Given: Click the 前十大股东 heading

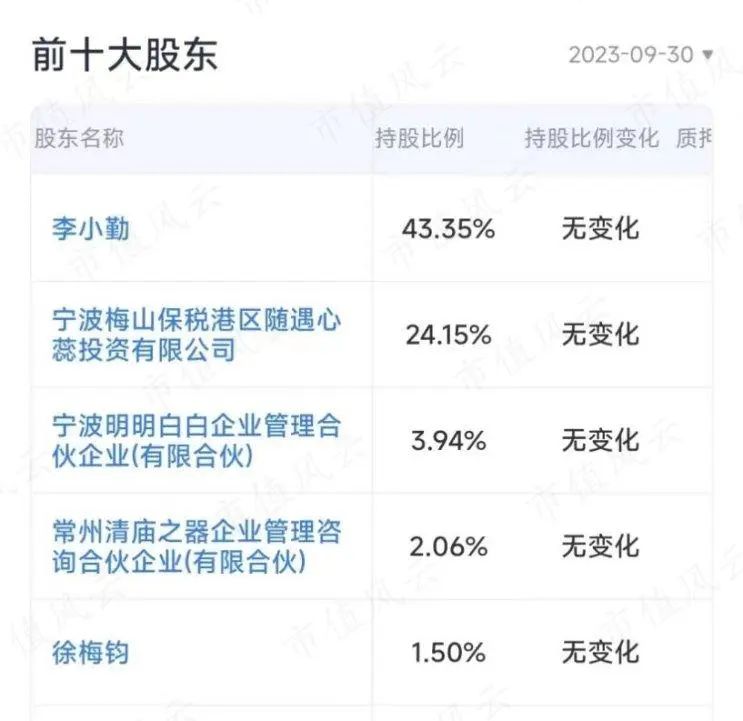Looking at the screenshot, I should point(125,54).
